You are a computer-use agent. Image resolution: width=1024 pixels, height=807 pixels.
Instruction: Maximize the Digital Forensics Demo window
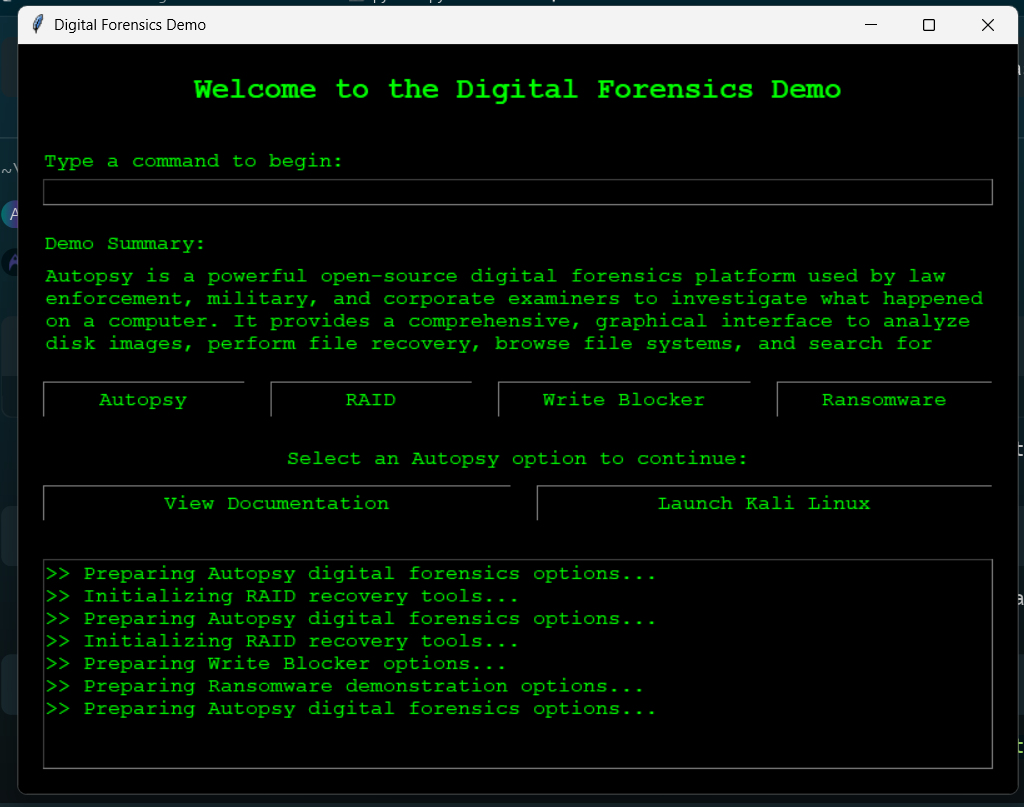(929, 25)
